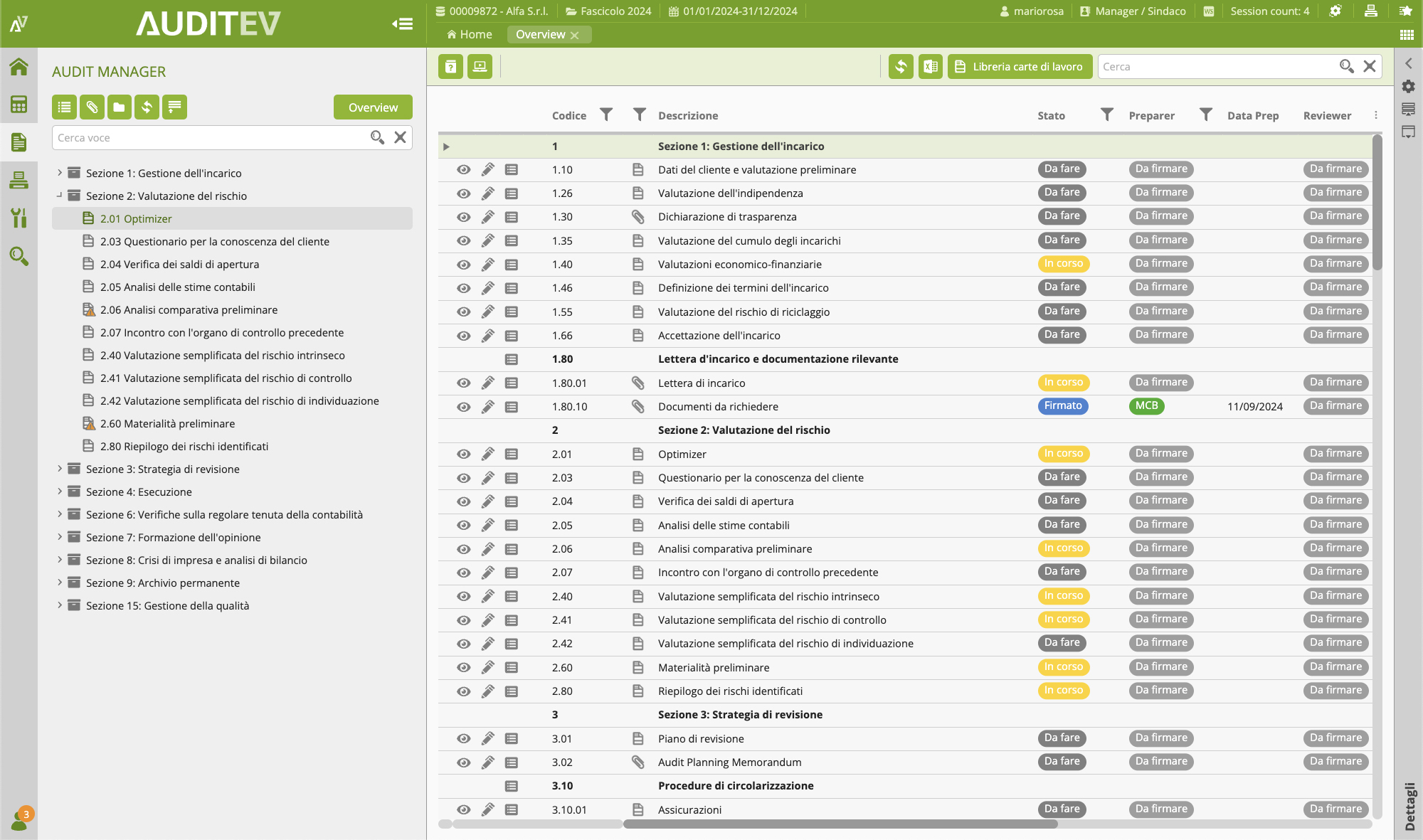The image size is (1423, 840).
Task: Click the paperclip icon for row 1.30
Action: [638, 217]
